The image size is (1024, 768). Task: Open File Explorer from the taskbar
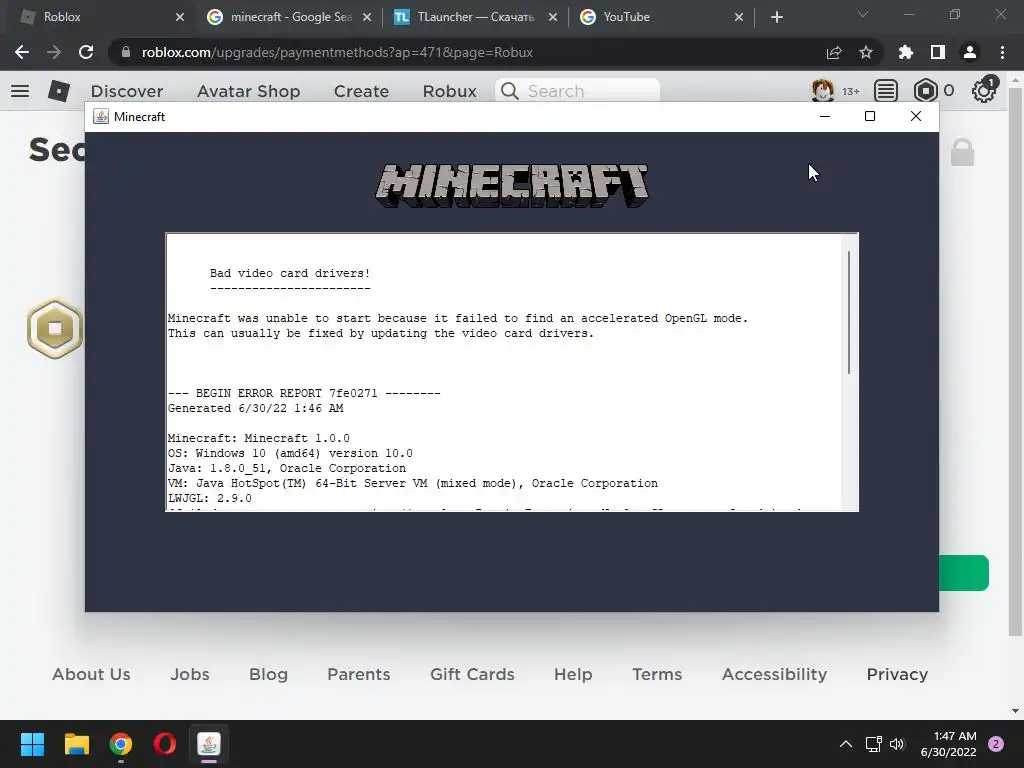76,744
